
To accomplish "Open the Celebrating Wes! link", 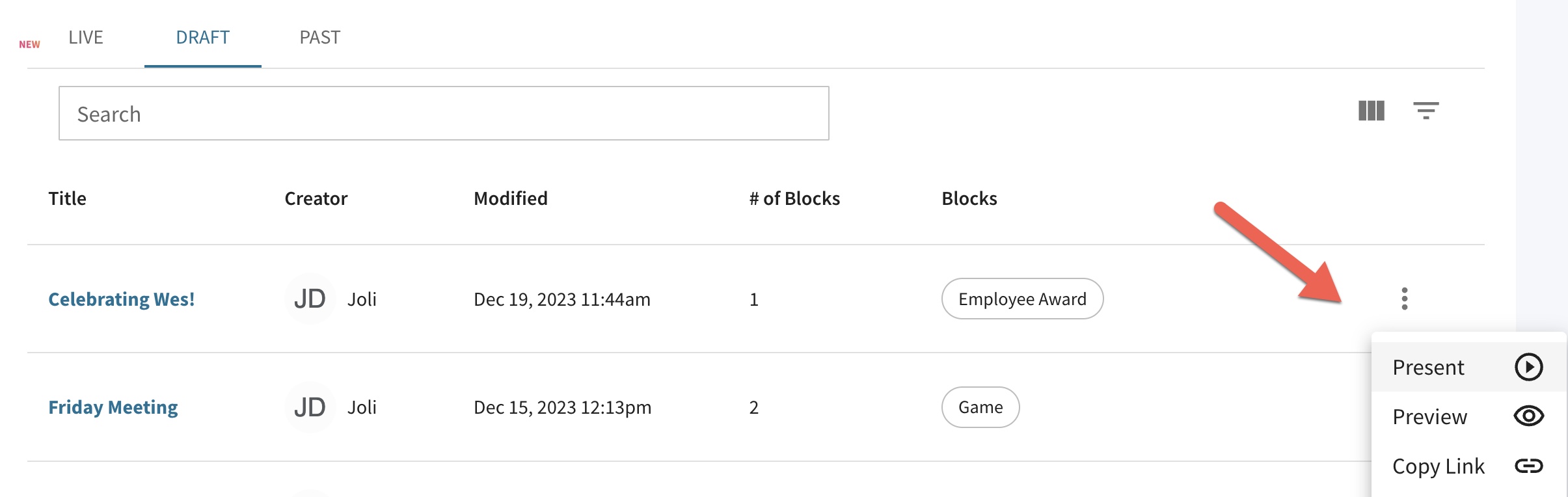I will point(122,299).
